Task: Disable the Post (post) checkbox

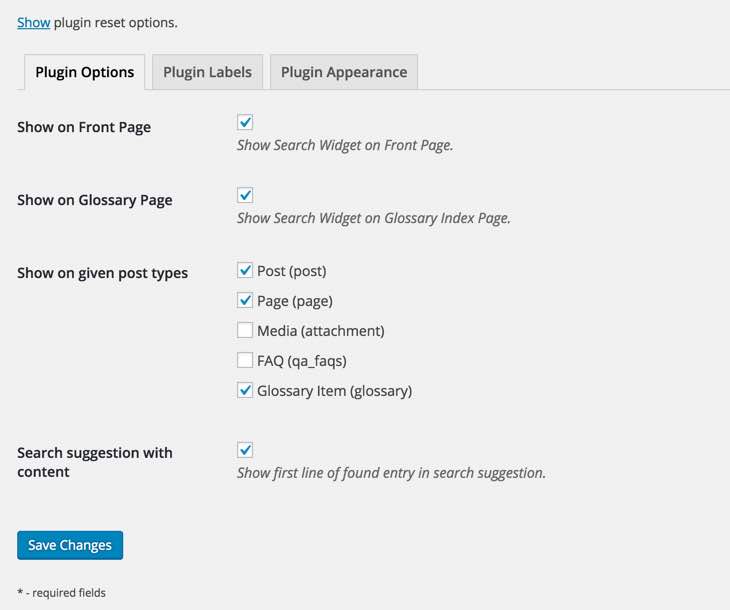Action: 245,270
